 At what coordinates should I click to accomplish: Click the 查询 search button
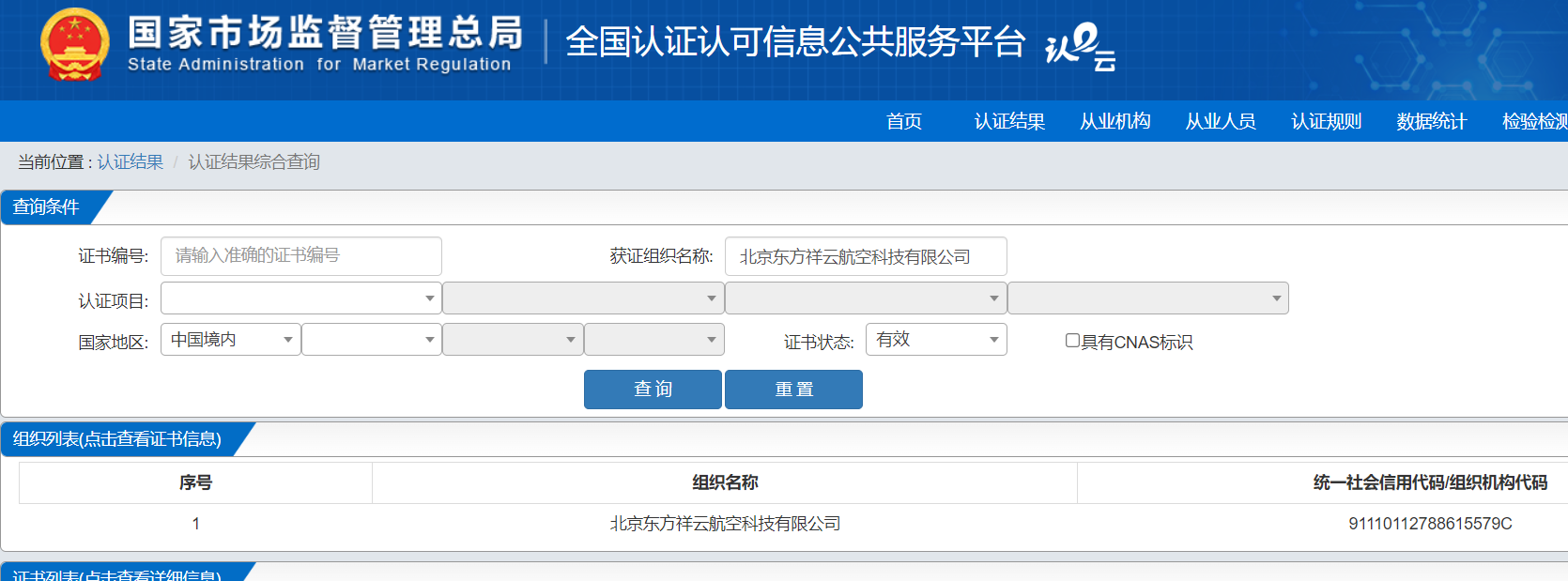coord(653,390)
